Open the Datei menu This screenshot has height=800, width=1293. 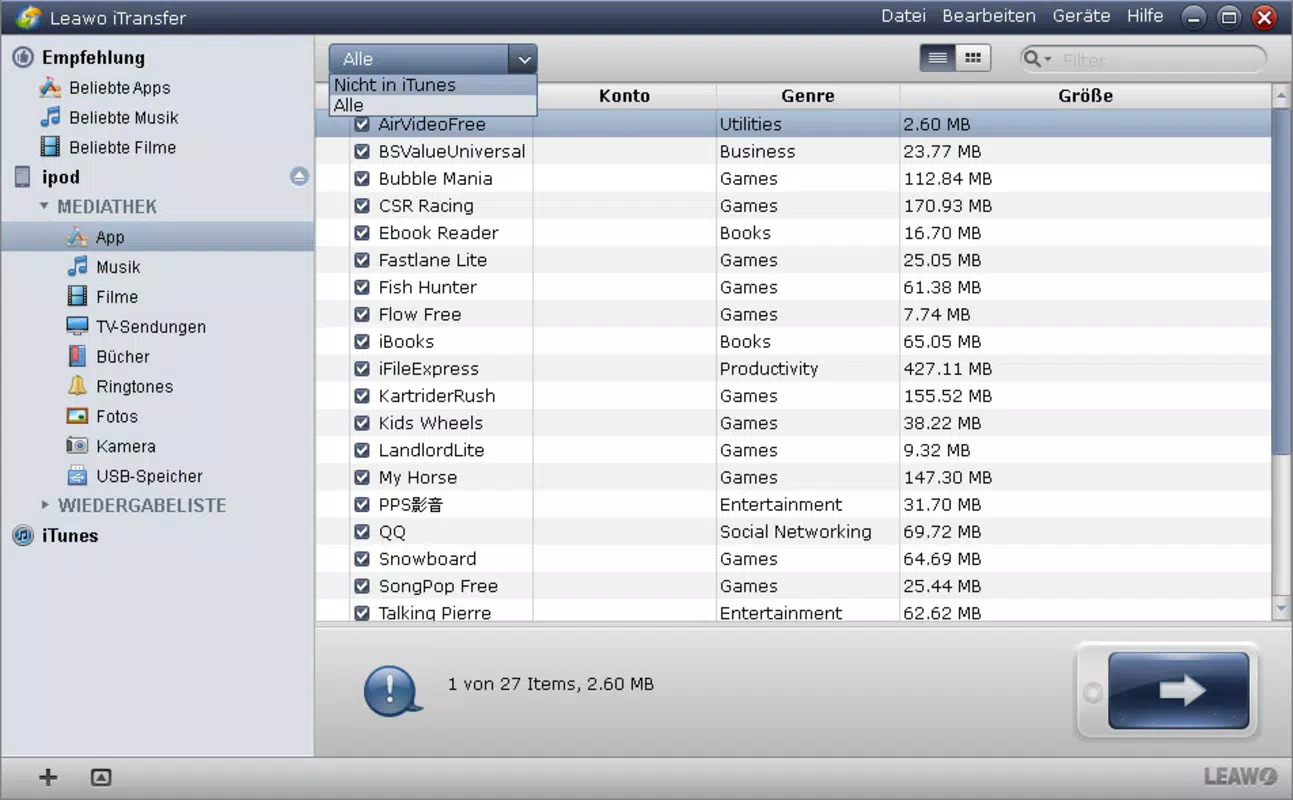click(x=903, y=16)
